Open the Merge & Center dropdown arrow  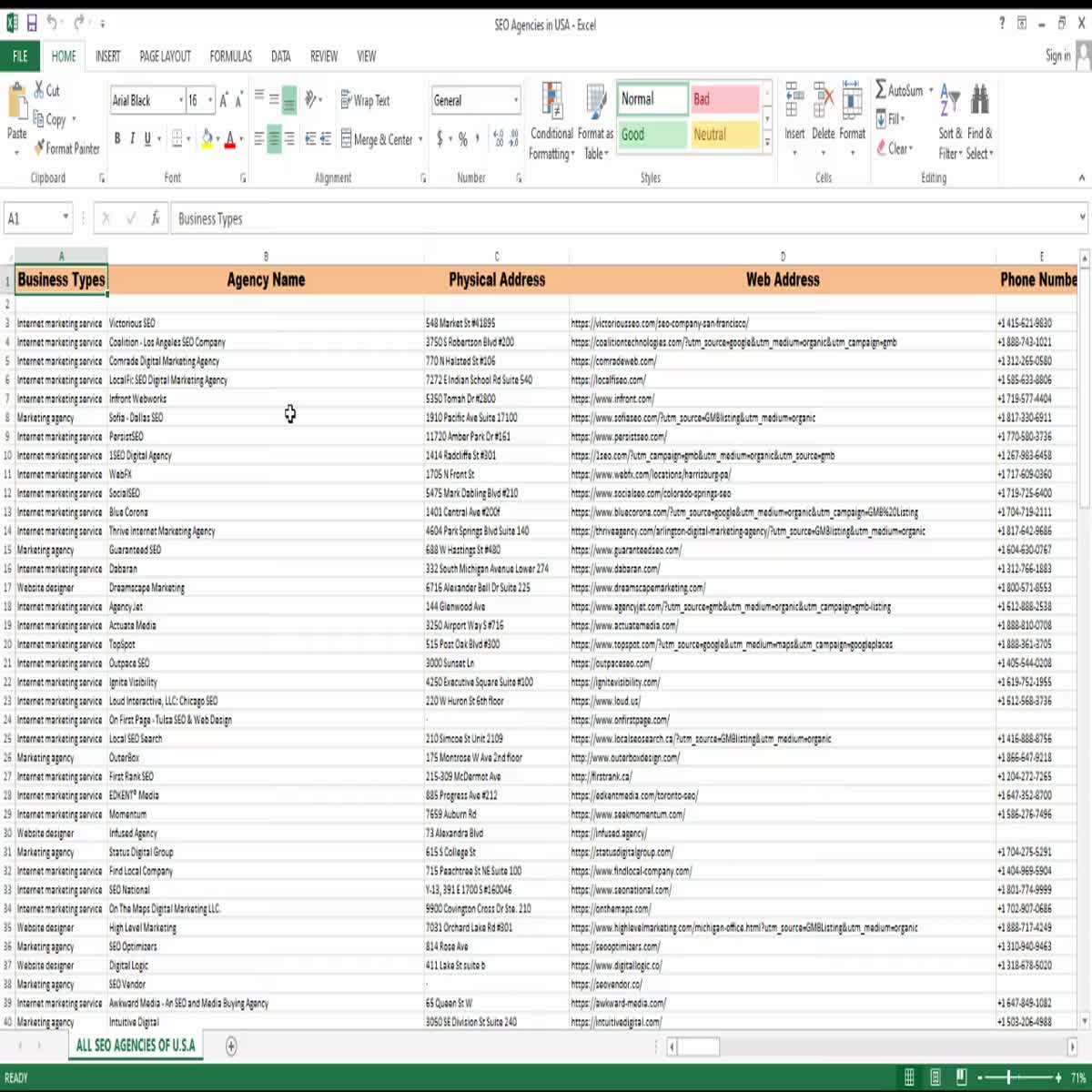[x=420, y=140]
